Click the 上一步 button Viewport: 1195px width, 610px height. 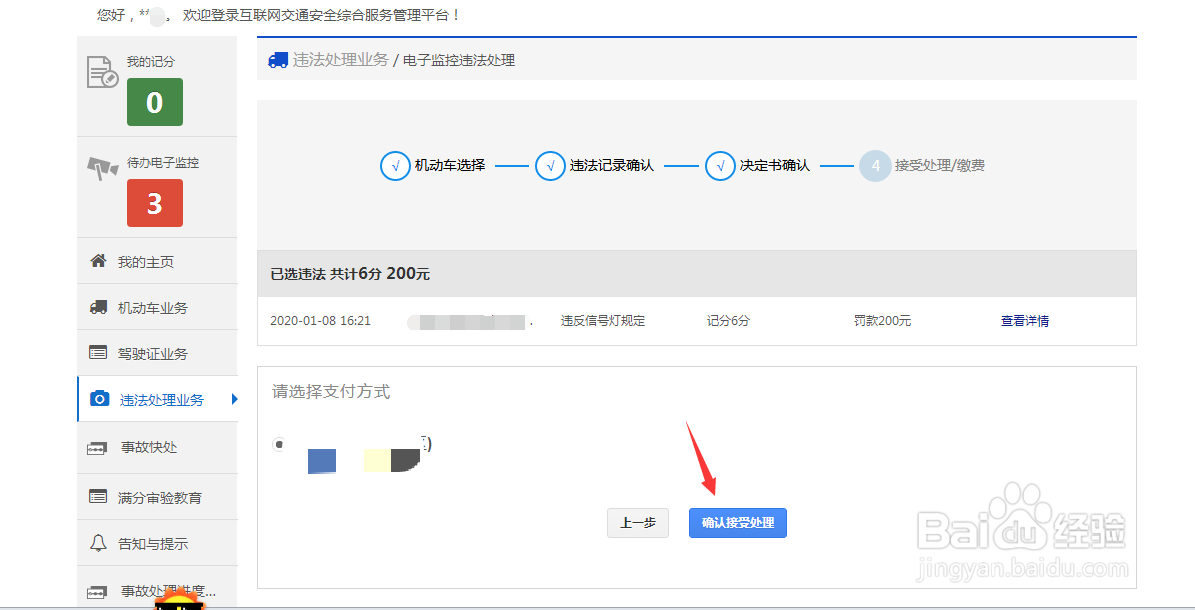coord(637,522)
